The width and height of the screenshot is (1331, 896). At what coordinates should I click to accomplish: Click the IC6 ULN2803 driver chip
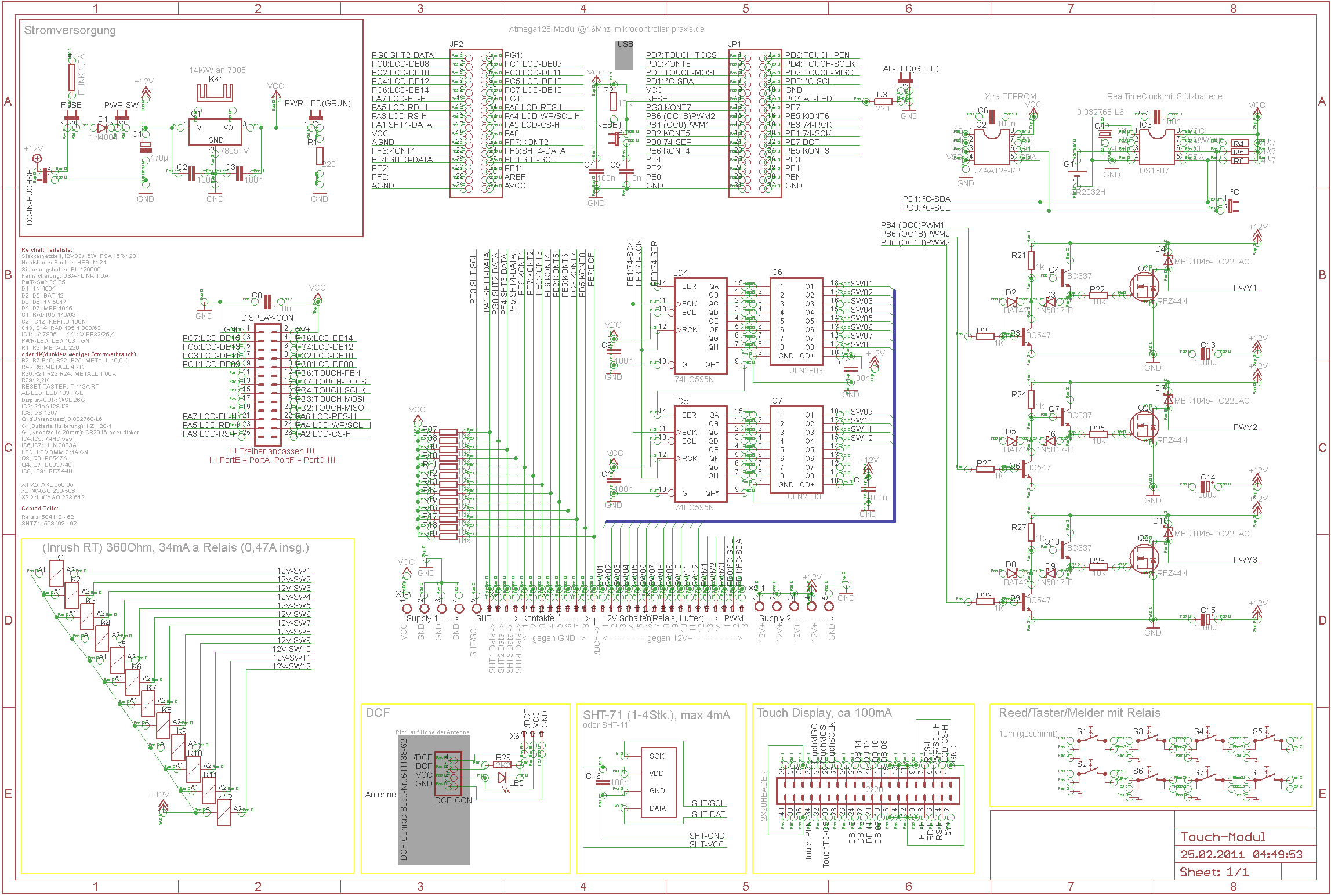click(x=796, y=321)
